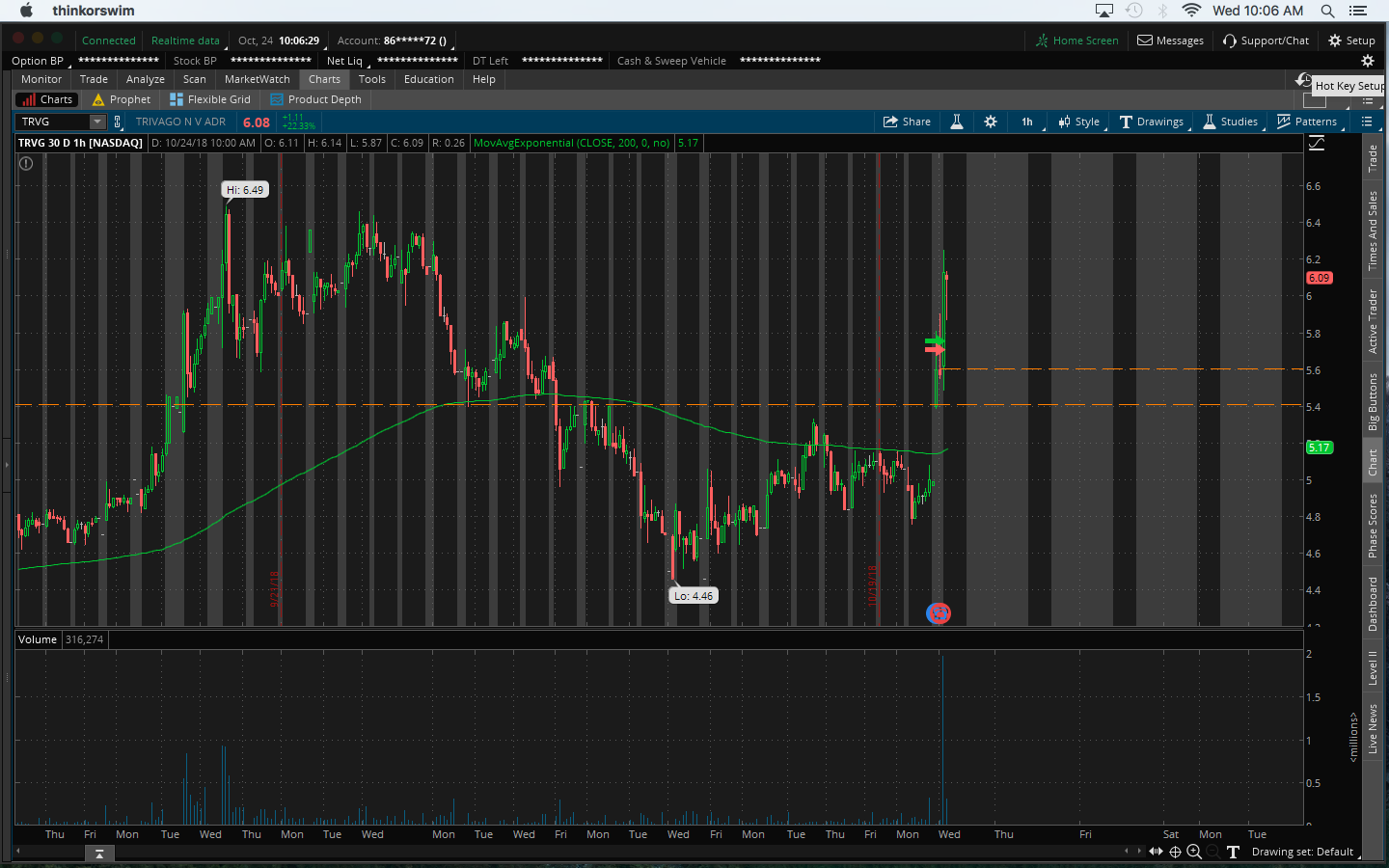The height and width of the screenshot is (868, 1389).
Task: Open the Setup menu
Action: (x=1351, y=41)
